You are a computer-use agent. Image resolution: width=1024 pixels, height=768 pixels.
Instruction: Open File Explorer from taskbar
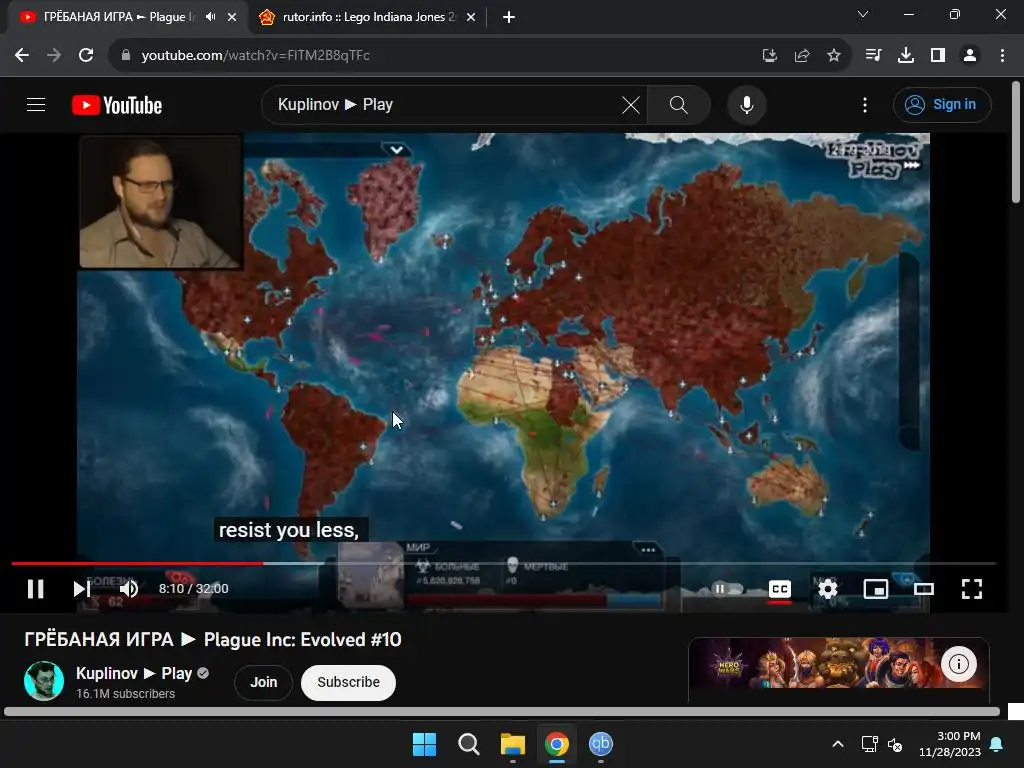click(513, 744)
